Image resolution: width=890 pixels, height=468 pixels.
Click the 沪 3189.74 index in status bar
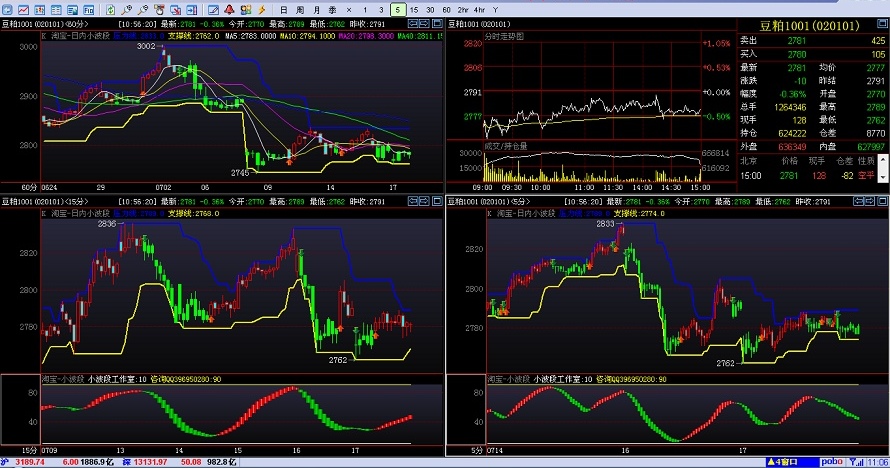click(23, 462)
